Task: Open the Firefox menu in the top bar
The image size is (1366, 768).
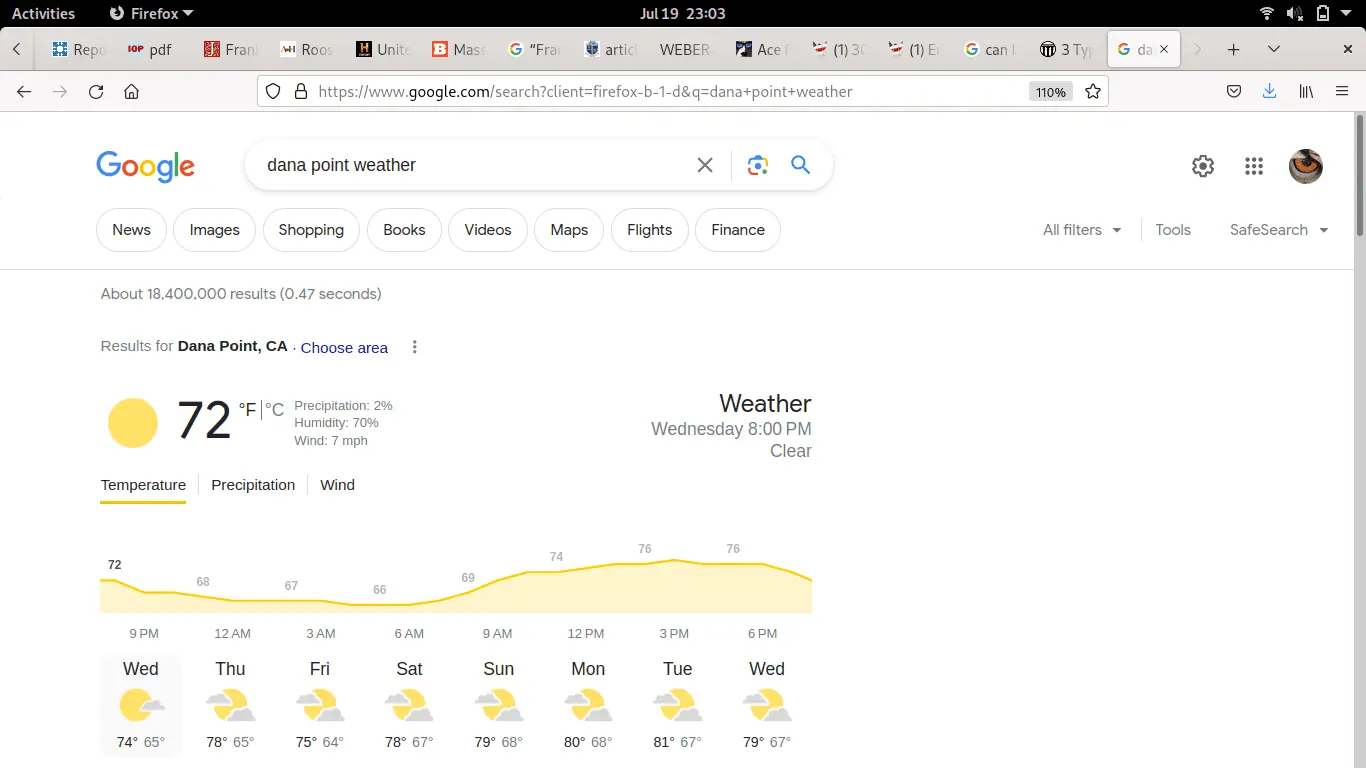Action: (x=150, y=13)
